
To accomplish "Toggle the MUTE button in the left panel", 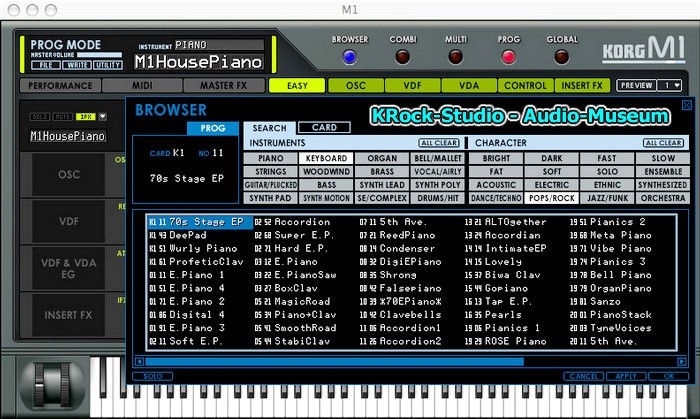I will [x=62, y=116].
